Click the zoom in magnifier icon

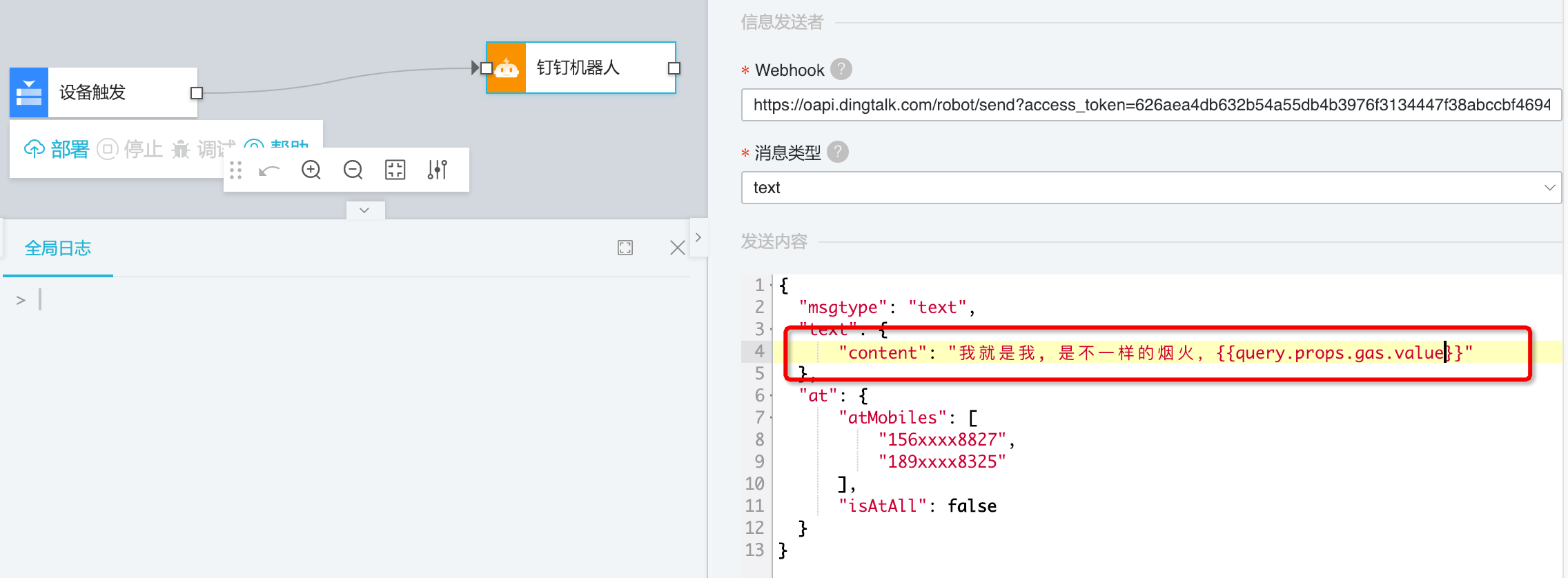[311, 170]
